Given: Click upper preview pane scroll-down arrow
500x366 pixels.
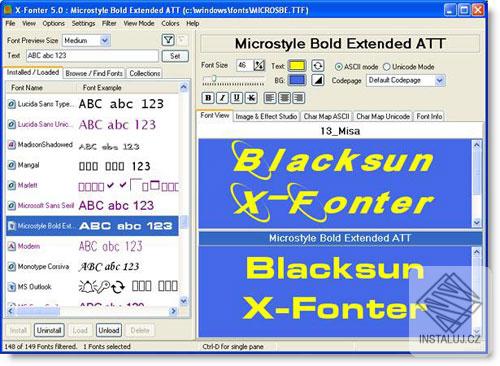Looking at the screenshot, I should (477, 222).
